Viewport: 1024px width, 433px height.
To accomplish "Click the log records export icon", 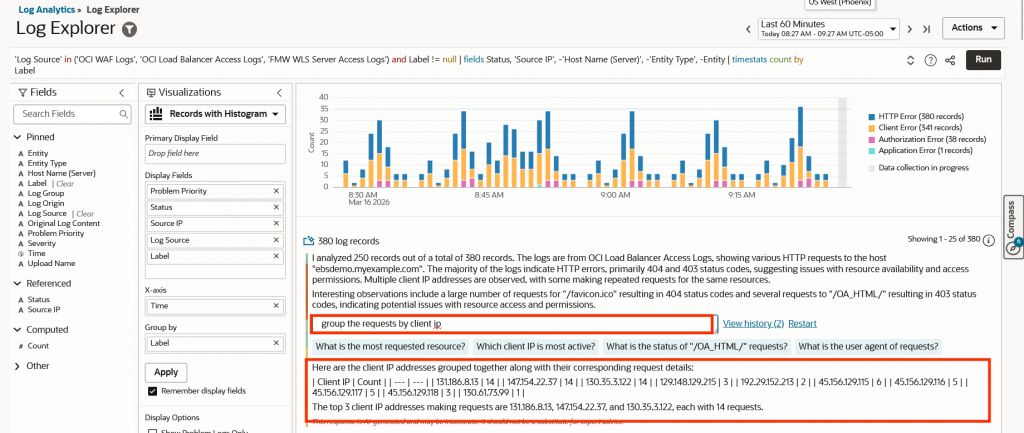I will click(309, 241).
